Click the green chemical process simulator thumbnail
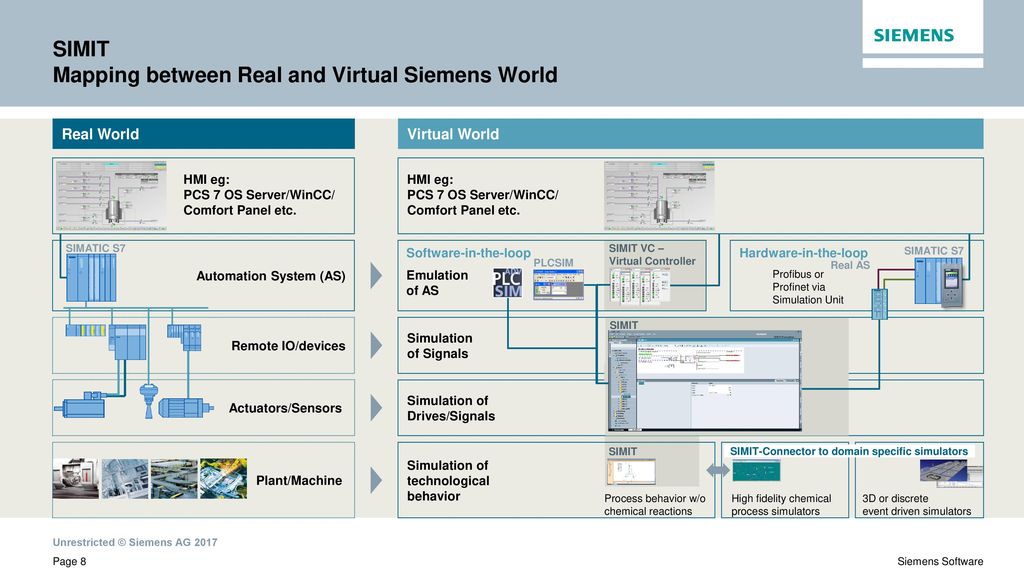Screen dimensions: 1024x576 click(756, 470)
